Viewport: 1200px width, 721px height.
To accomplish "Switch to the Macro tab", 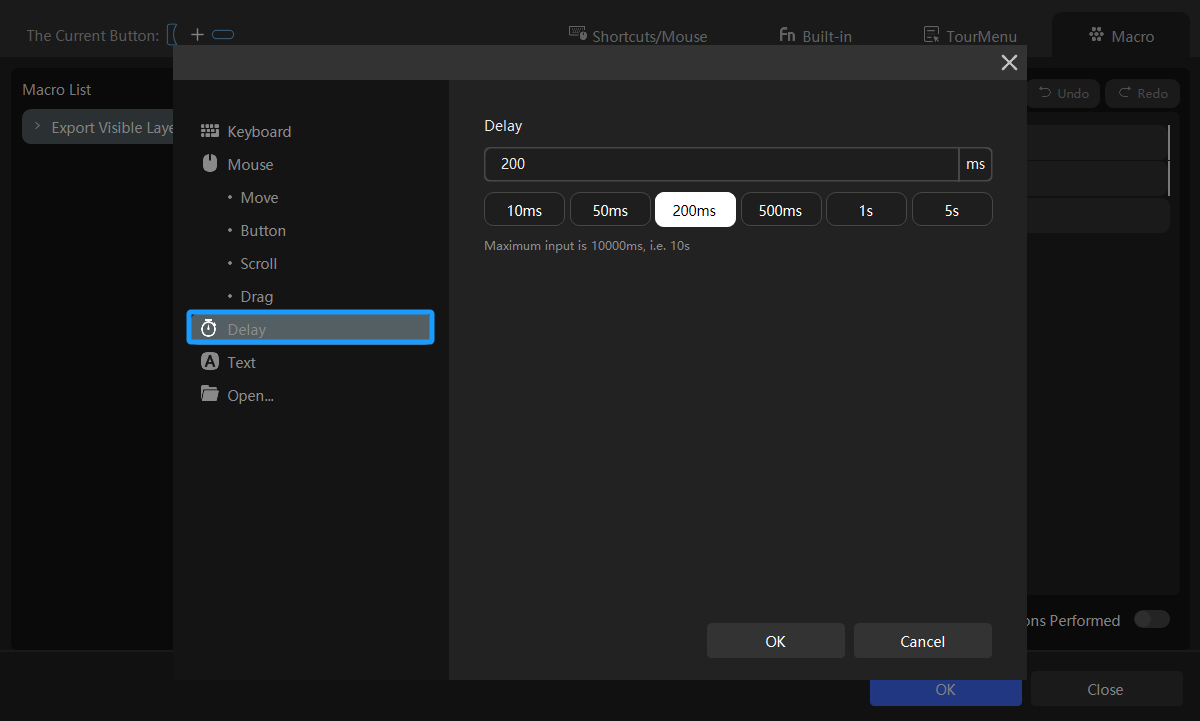I will [1121, 35].
